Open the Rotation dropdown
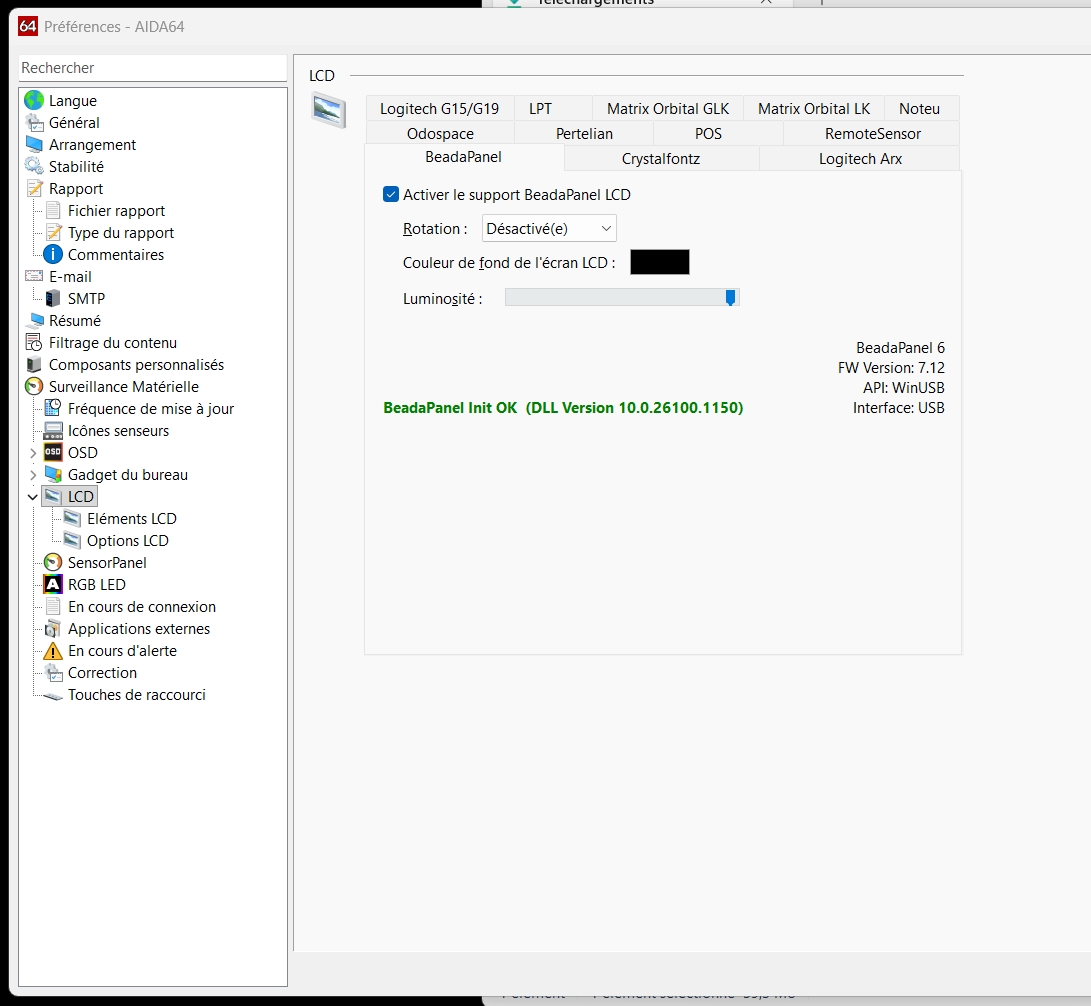The height and width of the screenshot is (1006, 1091). [549, 228]
